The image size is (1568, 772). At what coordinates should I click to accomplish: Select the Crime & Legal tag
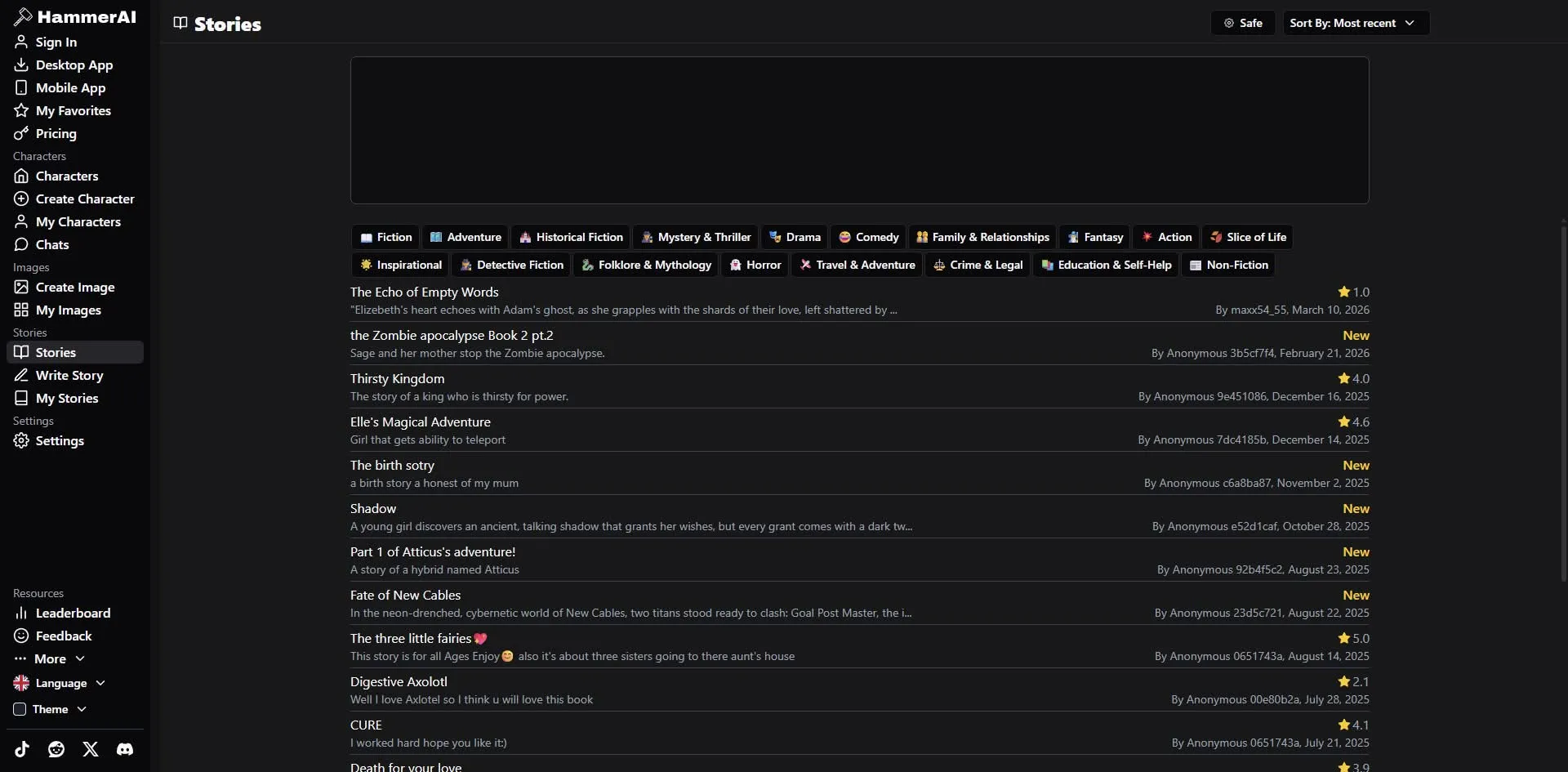pyautogui.click(x=978, y=265)
